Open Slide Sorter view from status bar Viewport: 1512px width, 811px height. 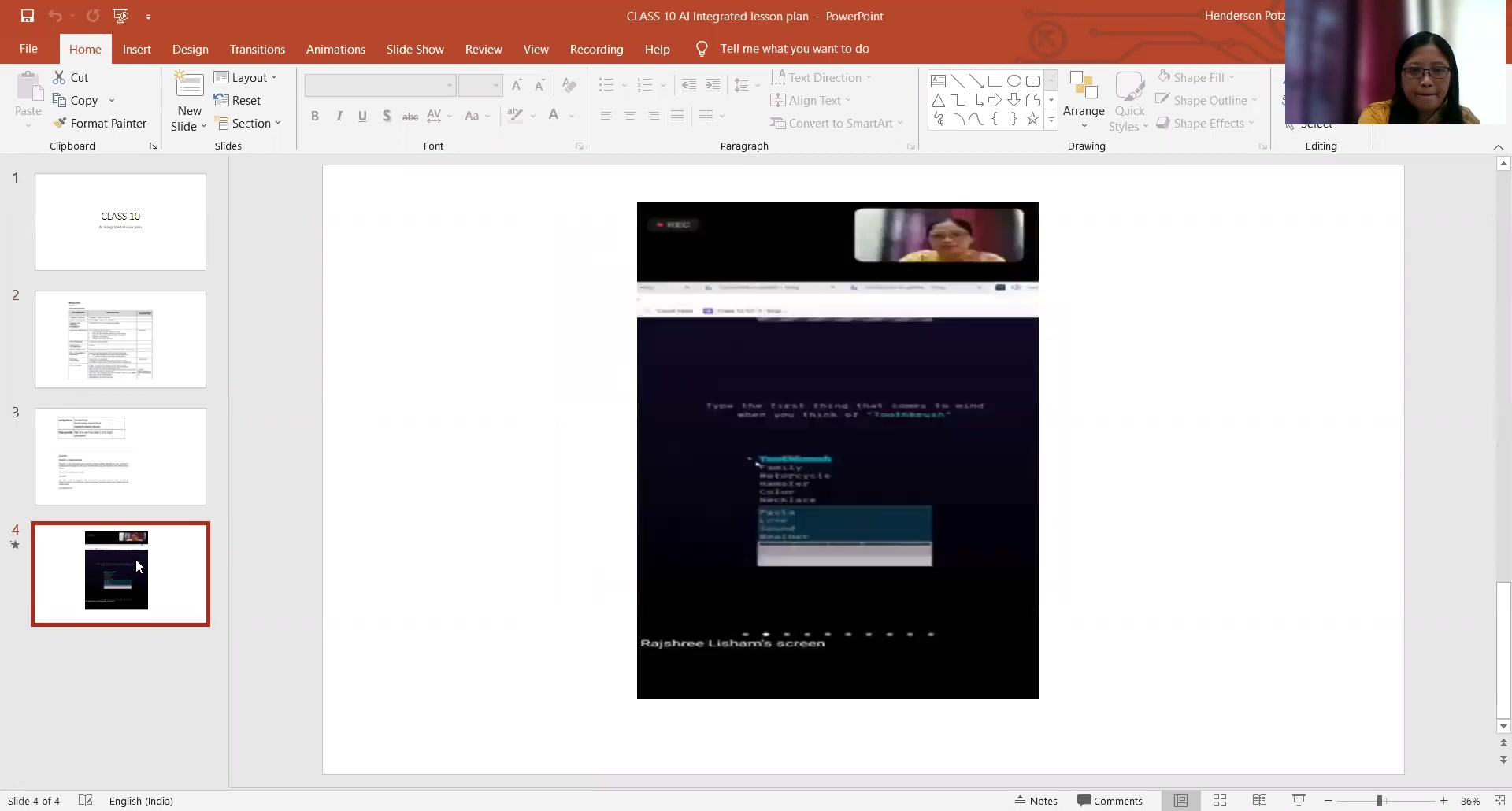click(1220, 801)
